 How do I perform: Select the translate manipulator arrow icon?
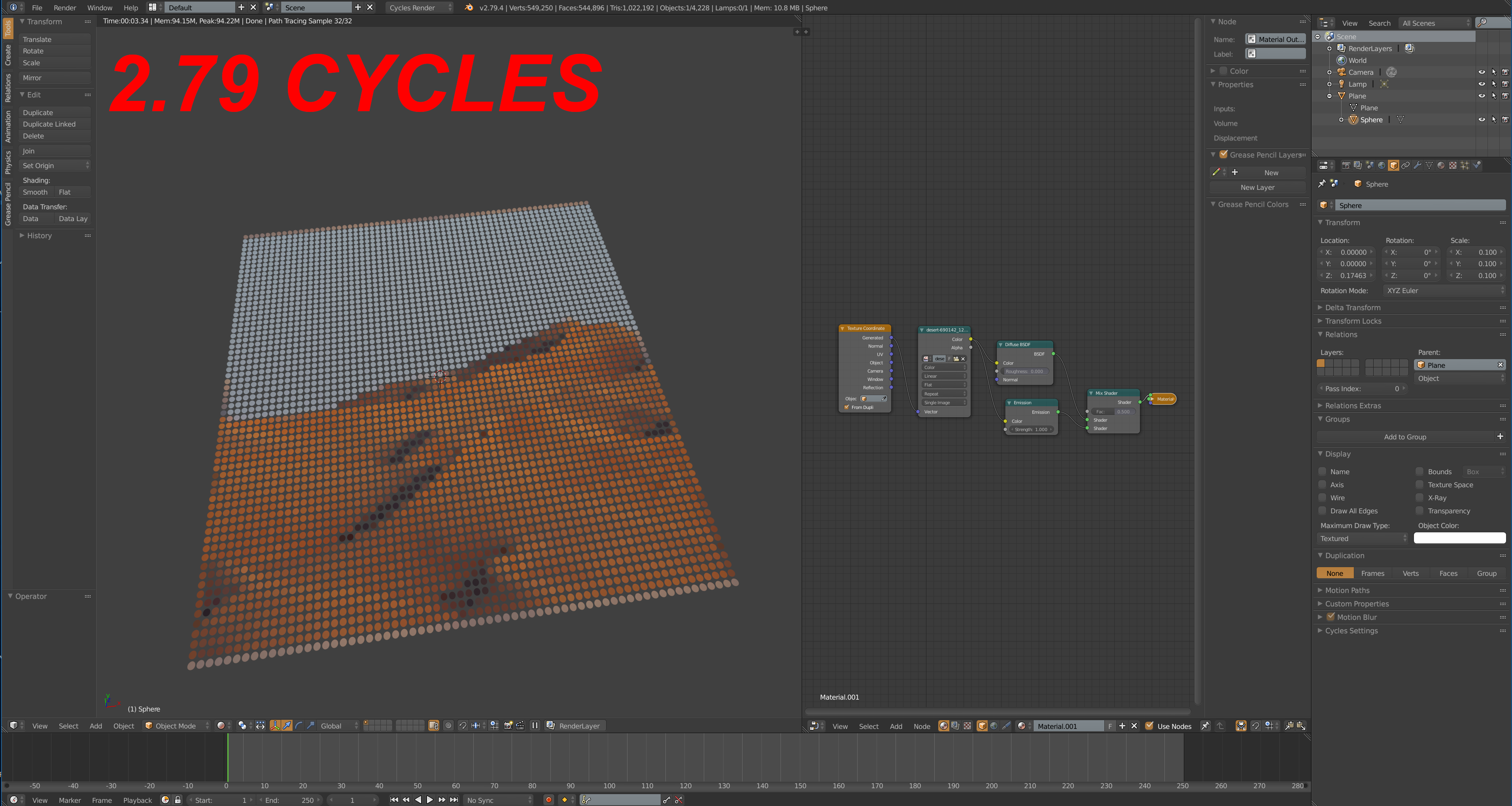coord(286,726)
